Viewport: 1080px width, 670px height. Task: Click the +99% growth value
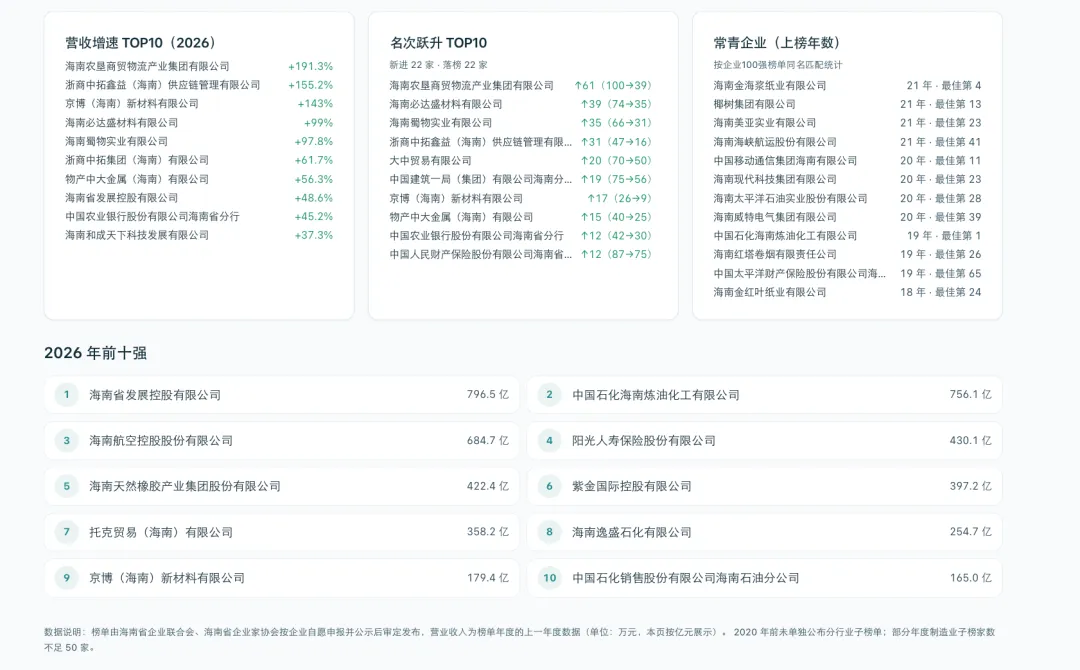click(318, 123)
